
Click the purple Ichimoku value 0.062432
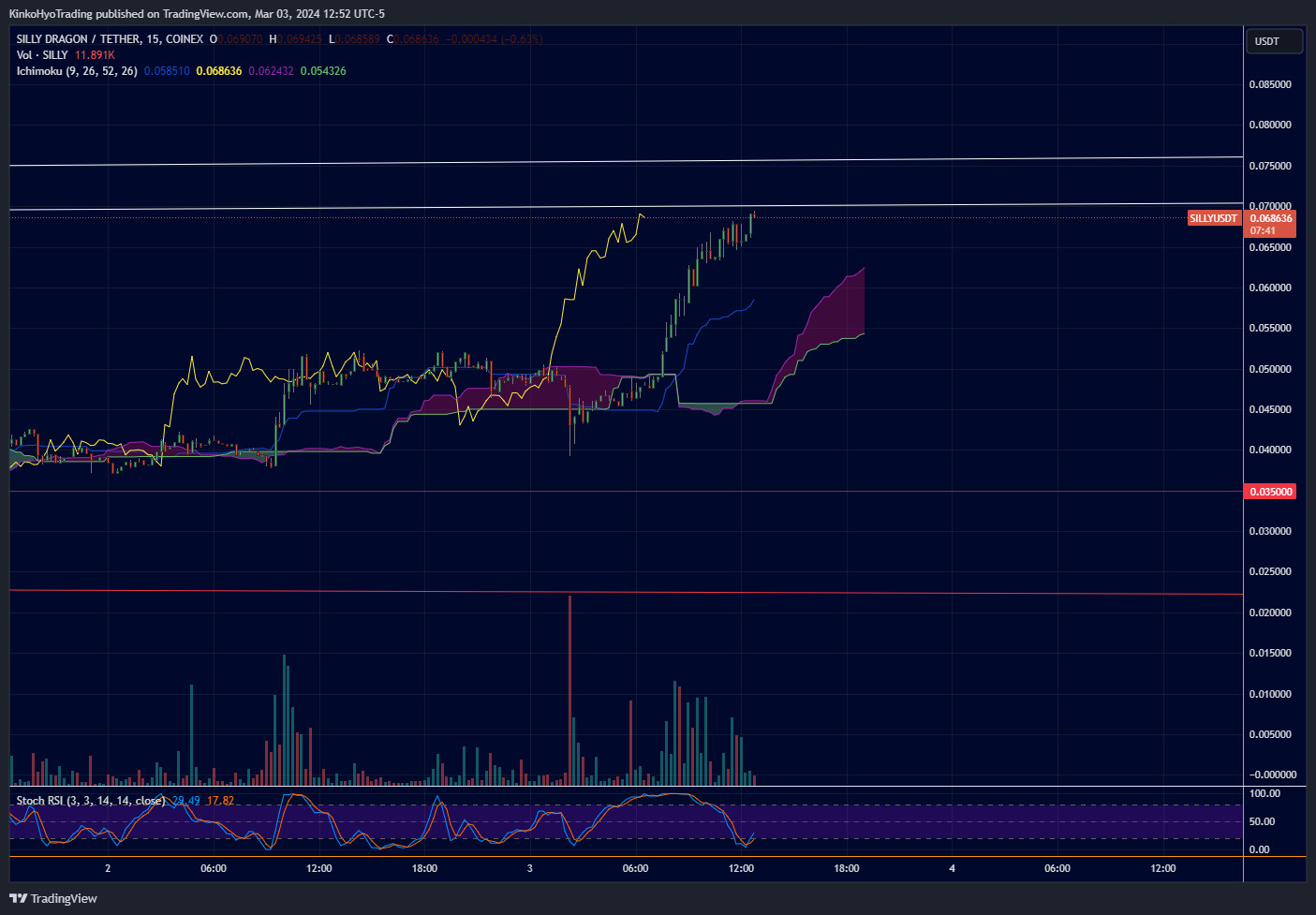tap(271, 71)
